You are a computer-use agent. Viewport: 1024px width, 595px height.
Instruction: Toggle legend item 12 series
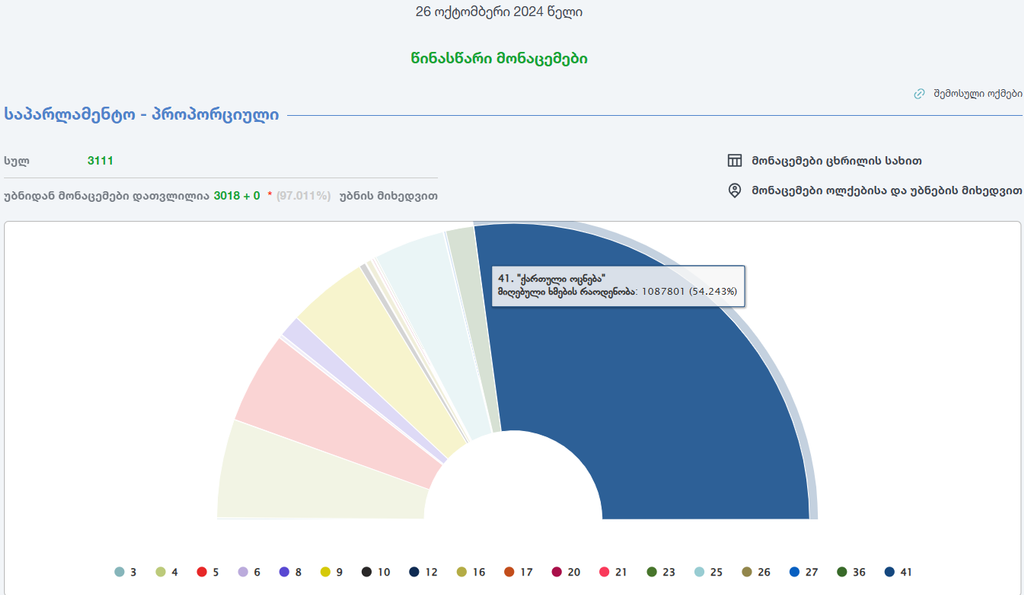[423, 572]
